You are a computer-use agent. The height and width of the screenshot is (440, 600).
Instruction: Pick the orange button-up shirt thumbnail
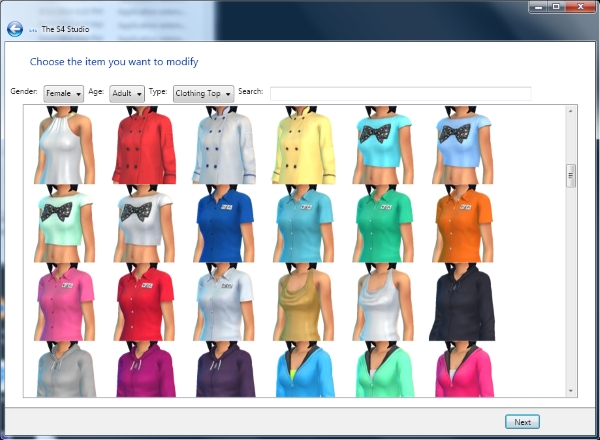click(461, 224)
